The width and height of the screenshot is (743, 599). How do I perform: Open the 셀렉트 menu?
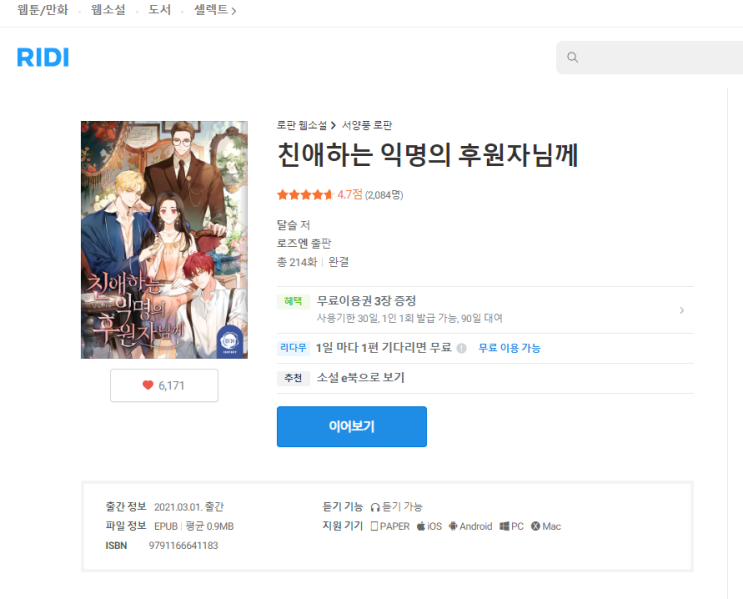[215, 9]
